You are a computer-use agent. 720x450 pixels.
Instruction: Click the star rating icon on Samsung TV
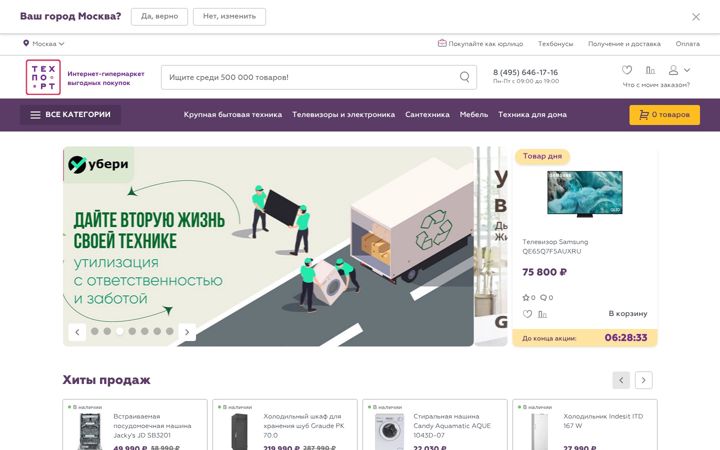[526, 298]
